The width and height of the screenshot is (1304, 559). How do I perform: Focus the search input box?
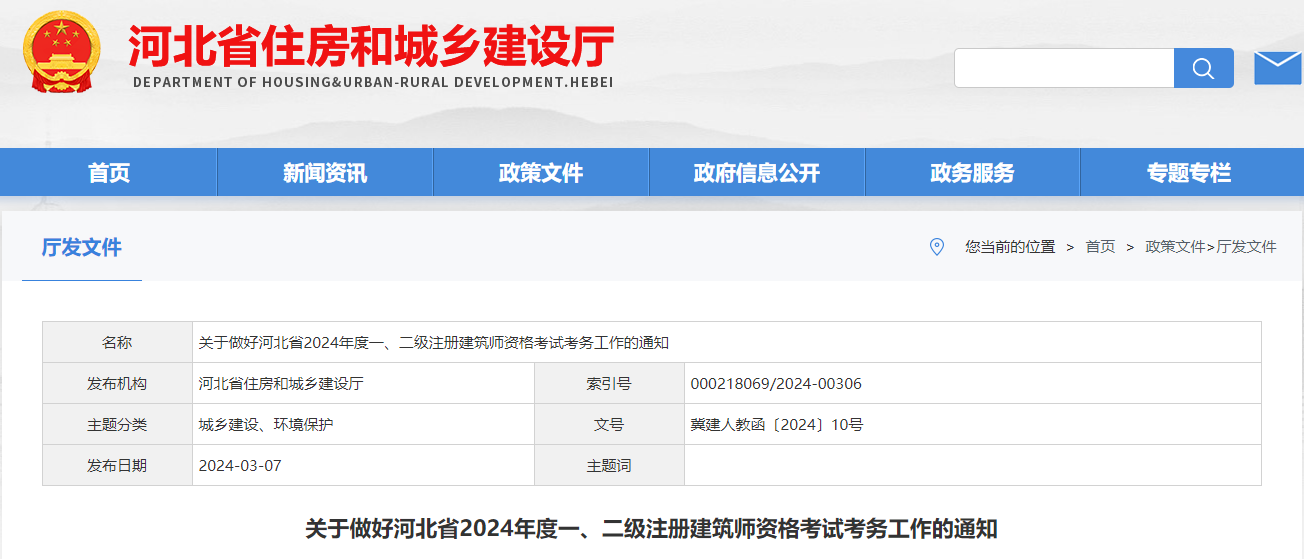[1063, 68]
